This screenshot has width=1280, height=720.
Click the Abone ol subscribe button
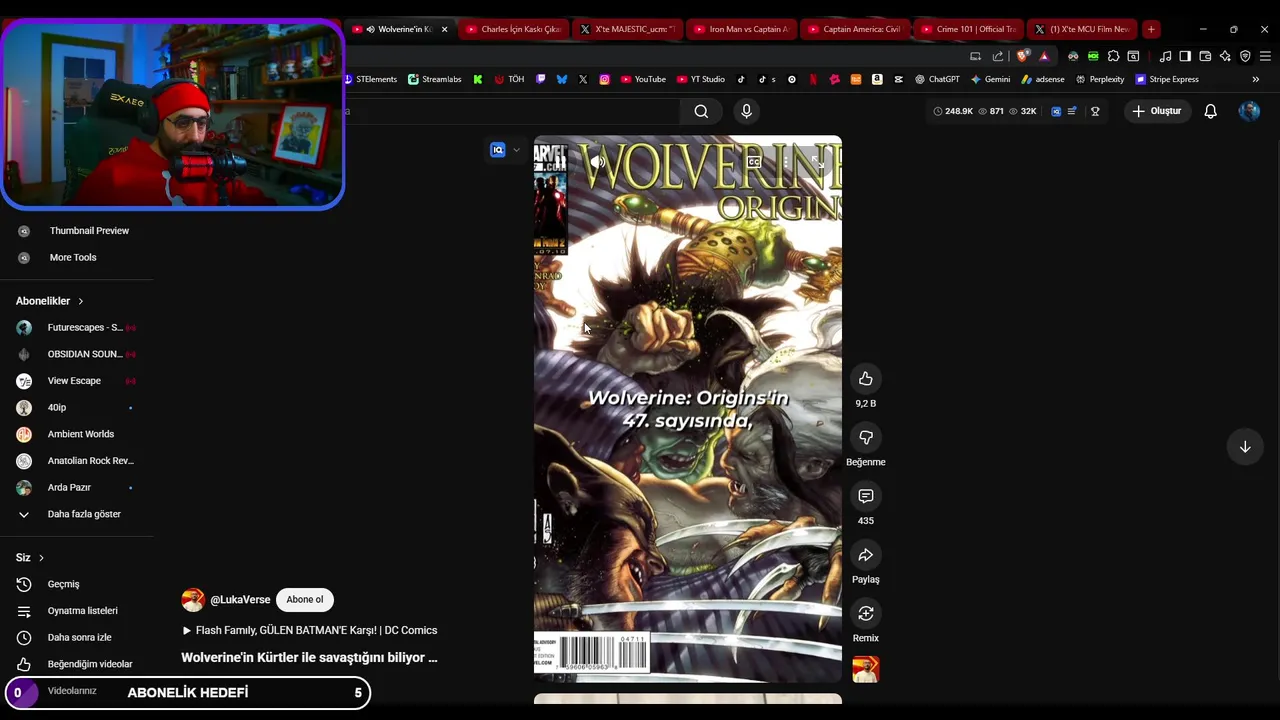(x=305, y=600)
